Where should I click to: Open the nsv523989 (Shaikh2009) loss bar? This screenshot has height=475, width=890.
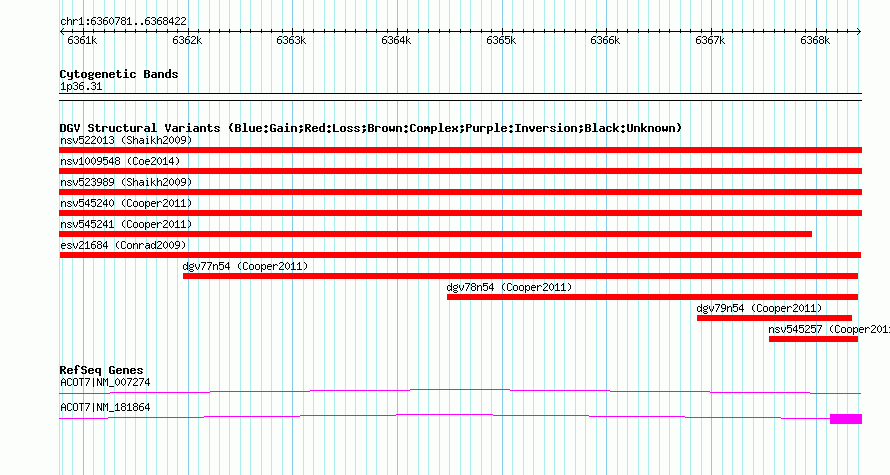(460, 192)
